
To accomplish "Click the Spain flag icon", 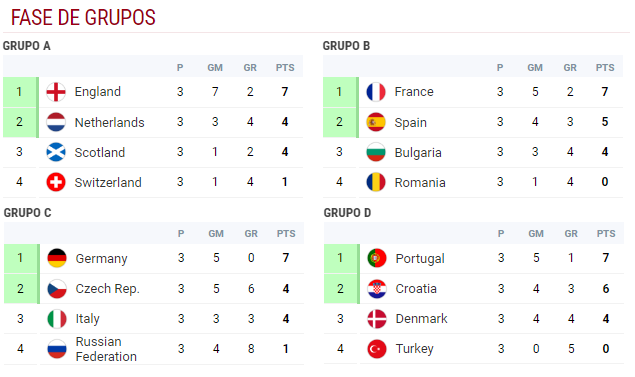I will [376, 122].
